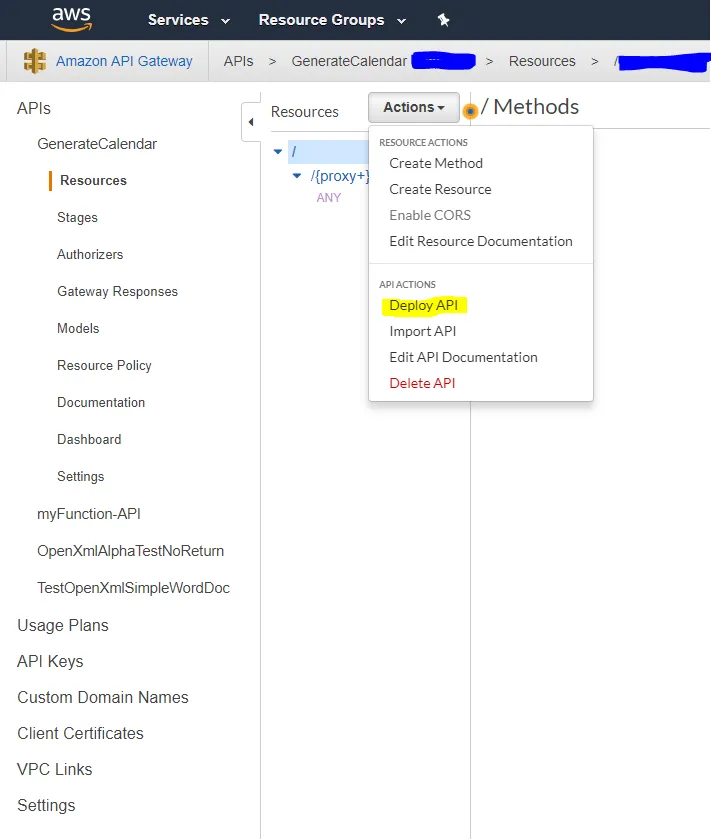
Task: Open Authorizers in sidebar
Action: pos(90,255)
